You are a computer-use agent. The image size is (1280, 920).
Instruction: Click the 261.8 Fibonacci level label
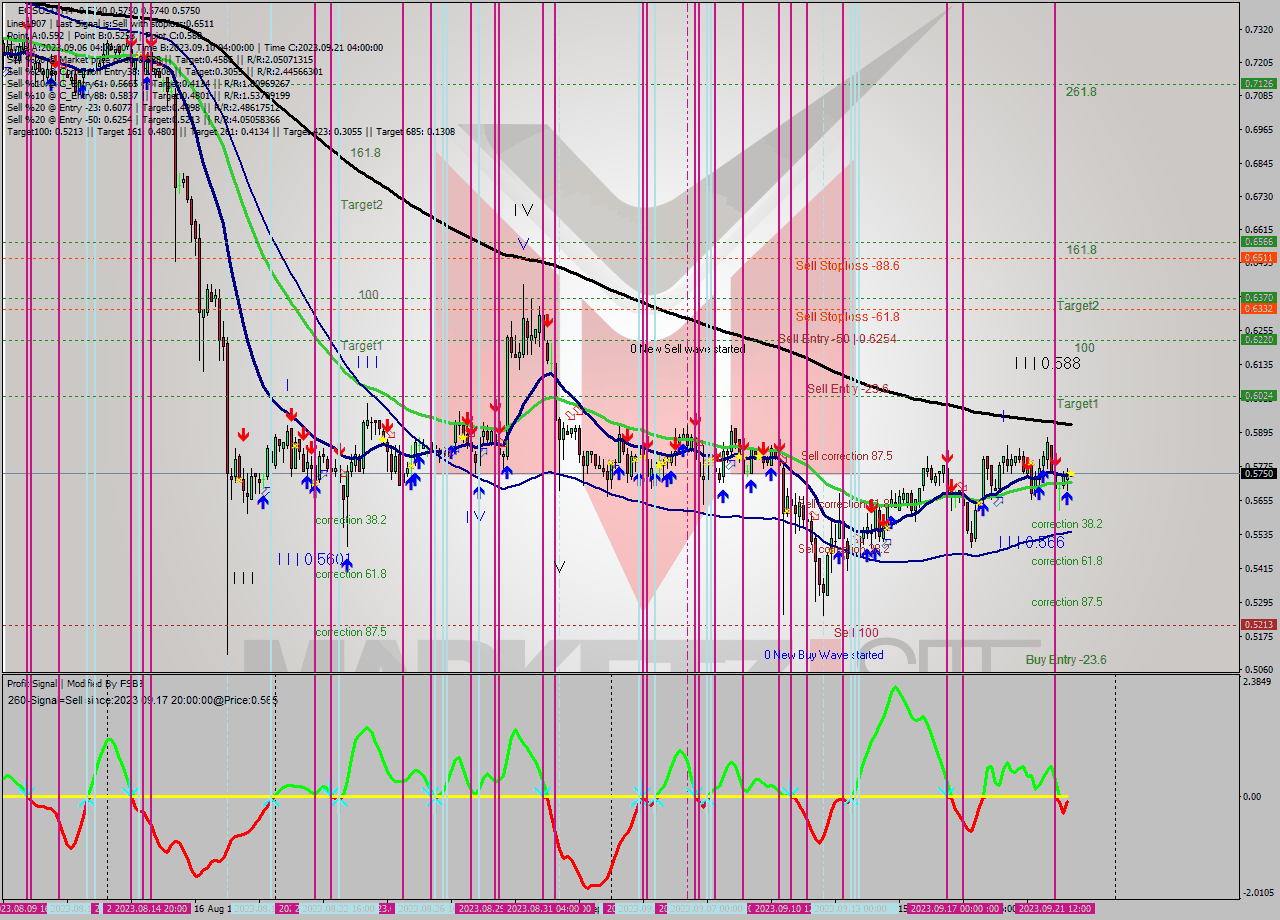click(1081, 91)
